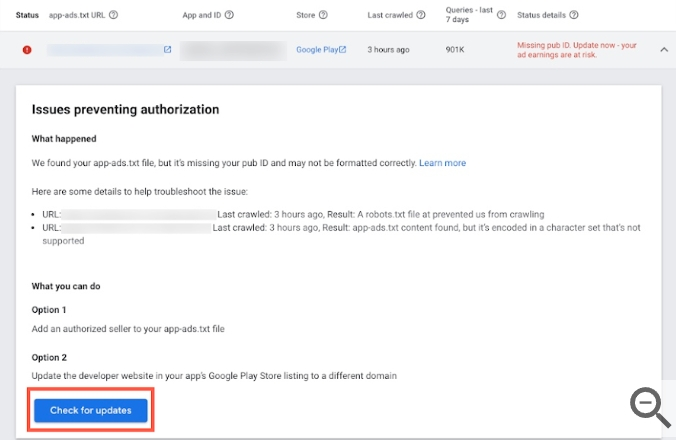676x440 pixels.
Task: Click the blurred app-ads.txt URL cell
Action: click(105, 50)
